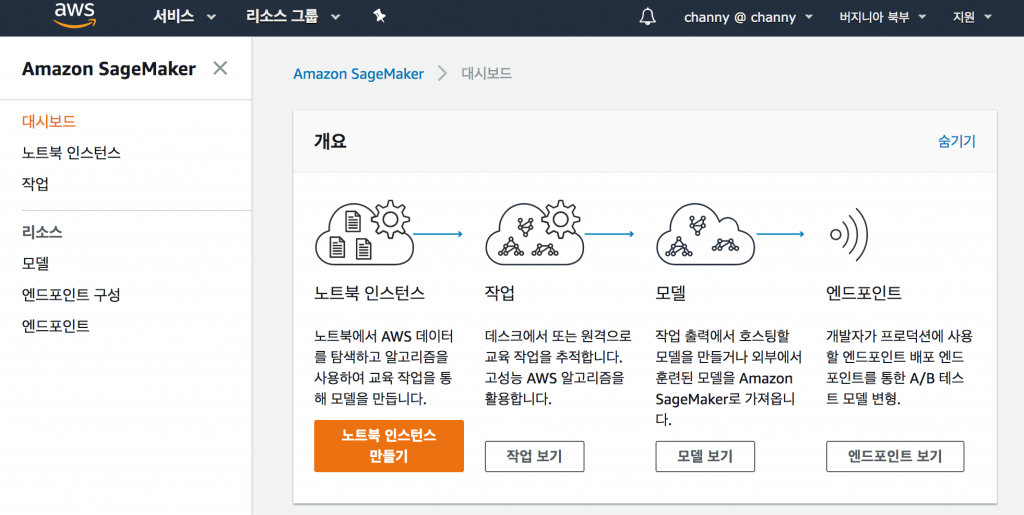Viewport: 1024px width, 515px height.
Task: Select 엔드포인트 in the sidebar
Action: point(56,326)
